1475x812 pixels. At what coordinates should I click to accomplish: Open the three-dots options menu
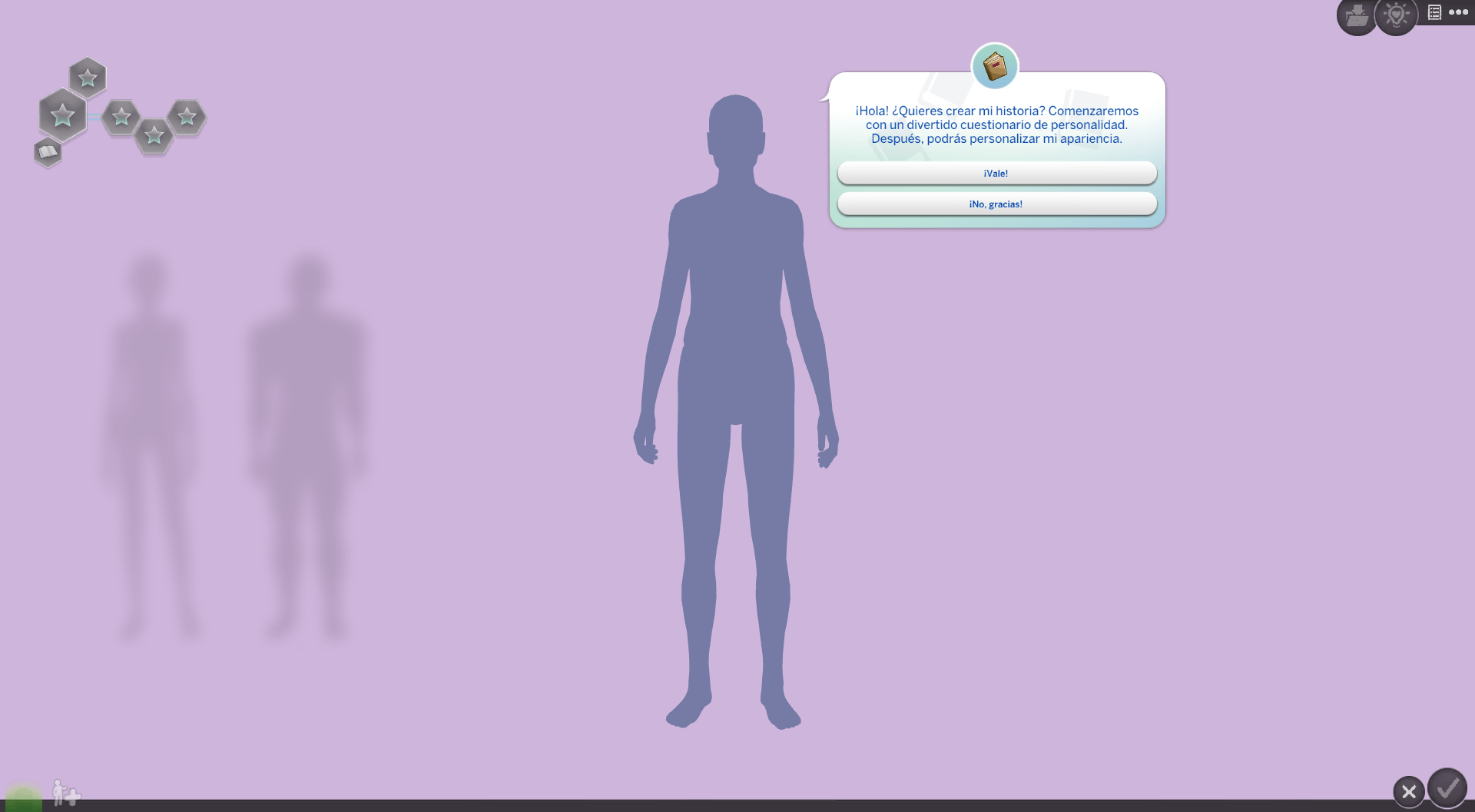click(1458, 12)
